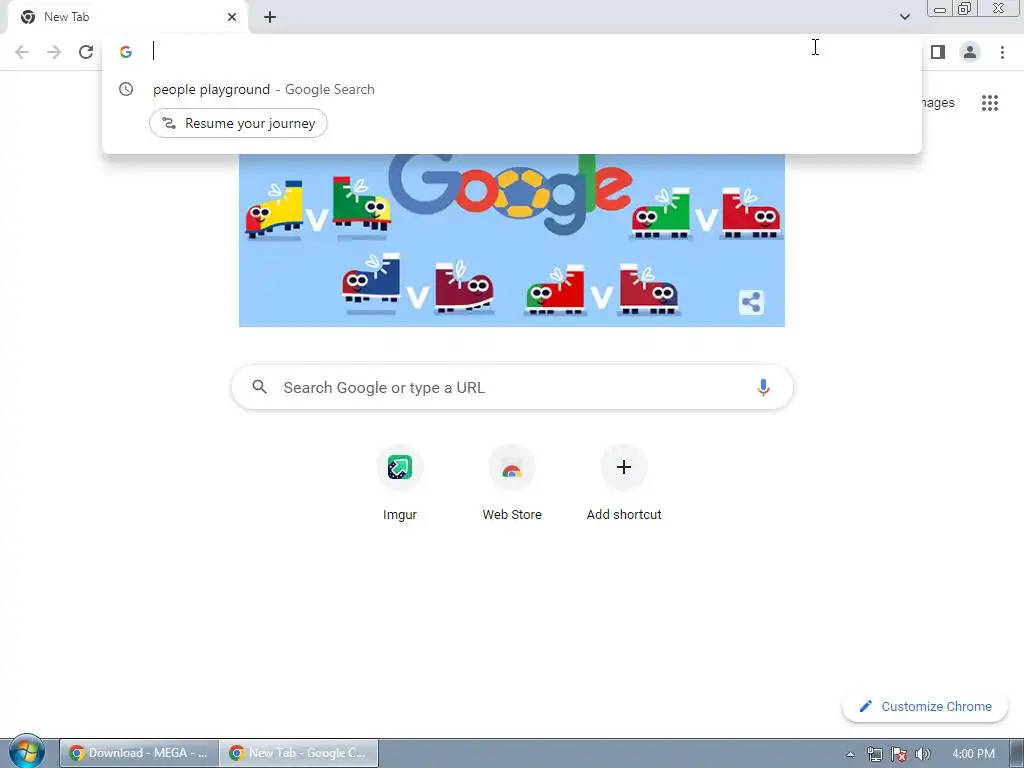Click the Google football Doodle image
Screen dimensions: 1024x768
click(511, 240)
